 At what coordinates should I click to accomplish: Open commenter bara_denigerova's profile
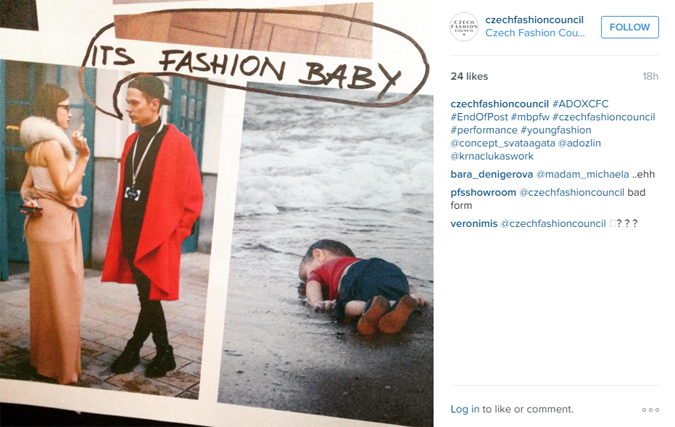pyautogui.click(x=492, y=174)
